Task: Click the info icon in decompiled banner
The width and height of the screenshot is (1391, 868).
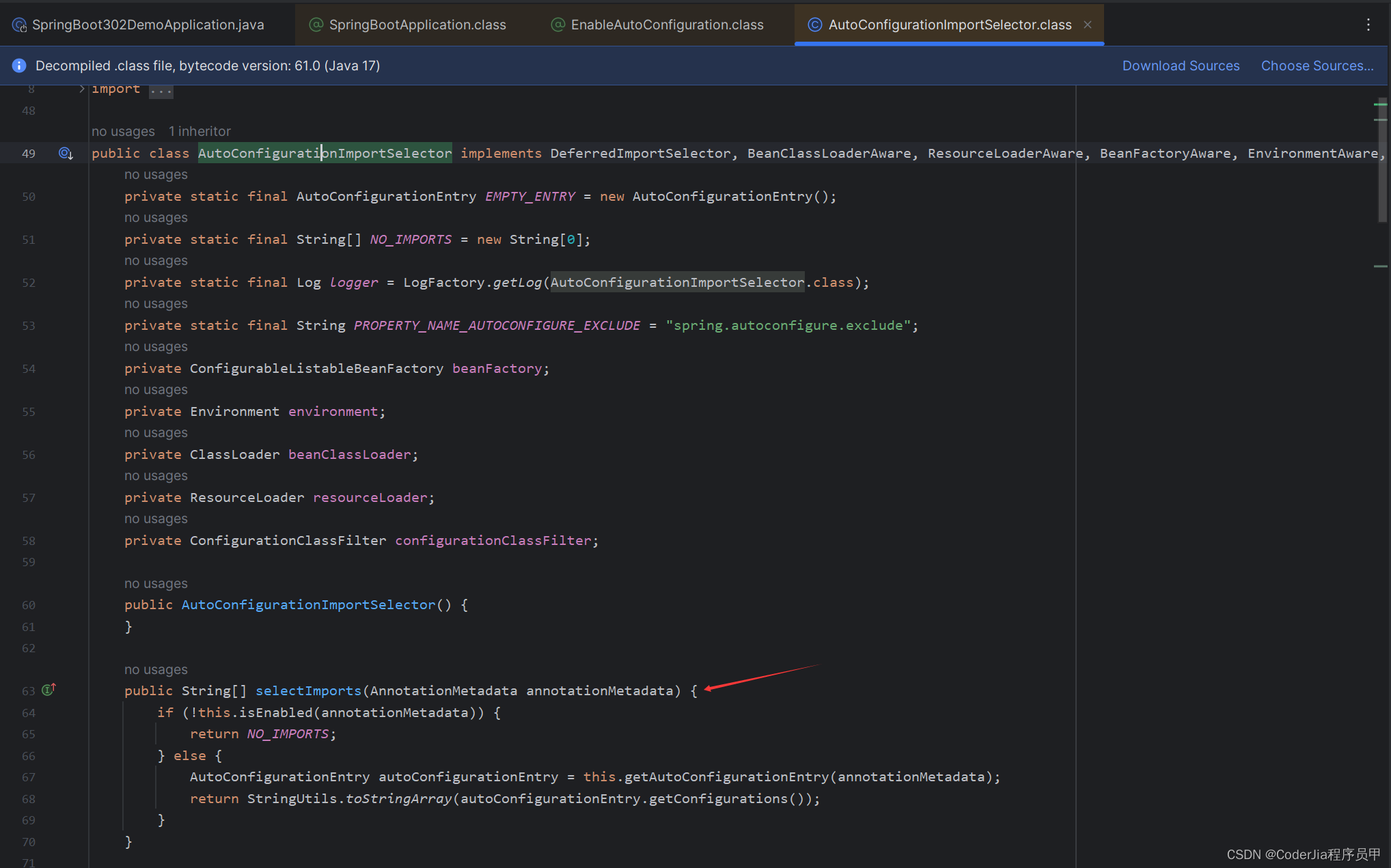Action: (19, 66)
